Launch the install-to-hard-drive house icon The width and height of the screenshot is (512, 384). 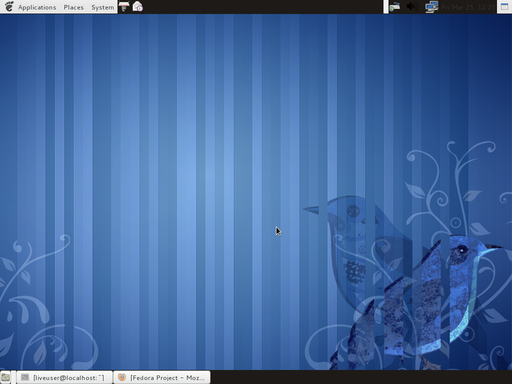[138, 6]
